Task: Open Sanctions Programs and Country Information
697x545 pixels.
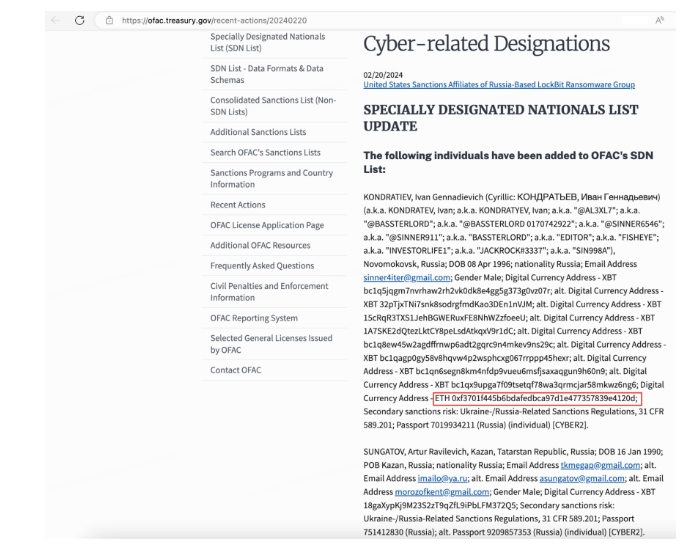Action: (271, 179)
